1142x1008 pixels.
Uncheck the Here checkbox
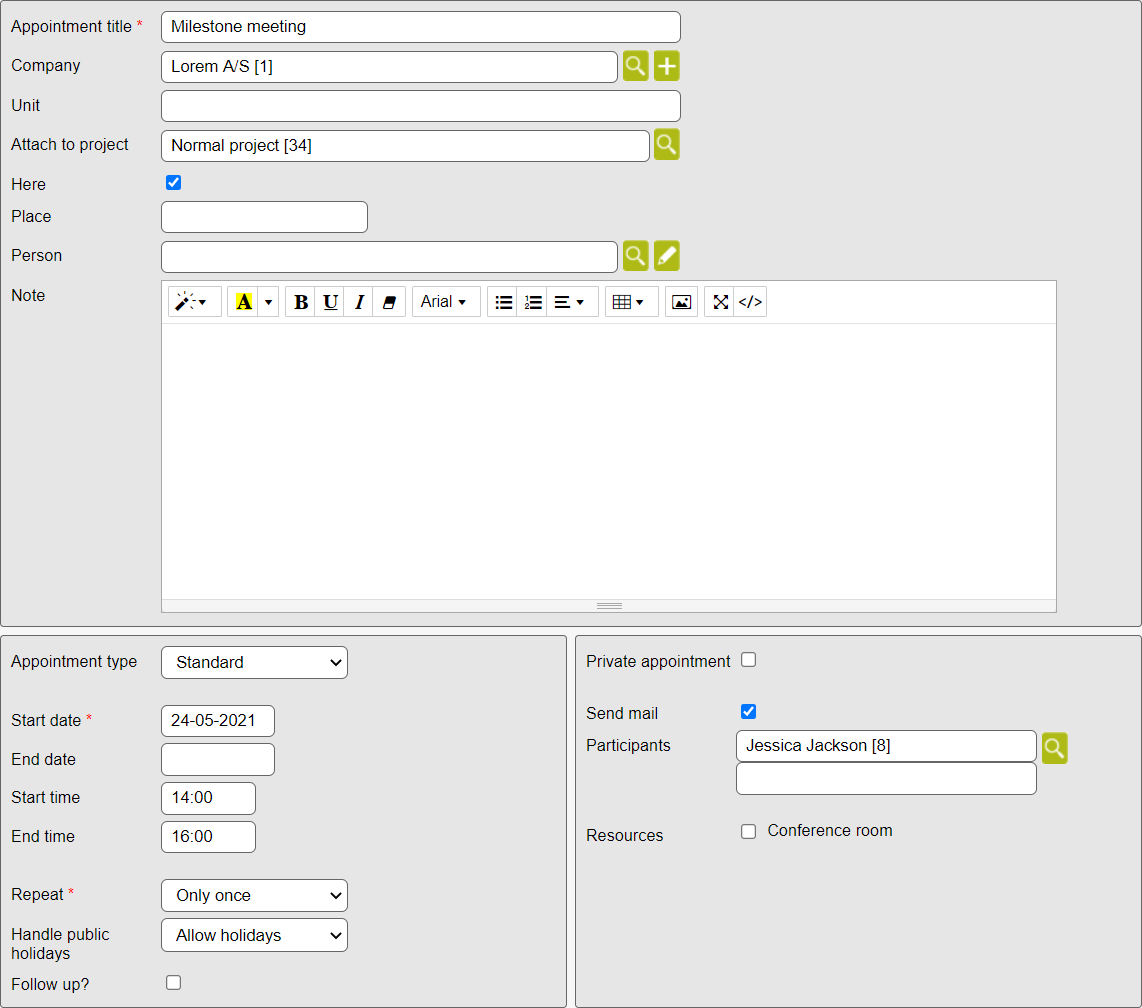tap(173, 183)
